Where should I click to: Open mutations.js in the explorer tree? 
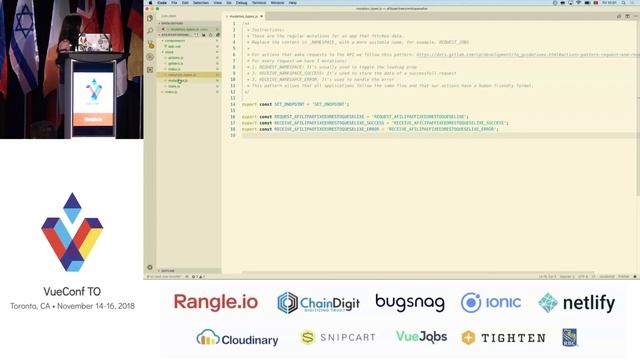tap(189, 80)
